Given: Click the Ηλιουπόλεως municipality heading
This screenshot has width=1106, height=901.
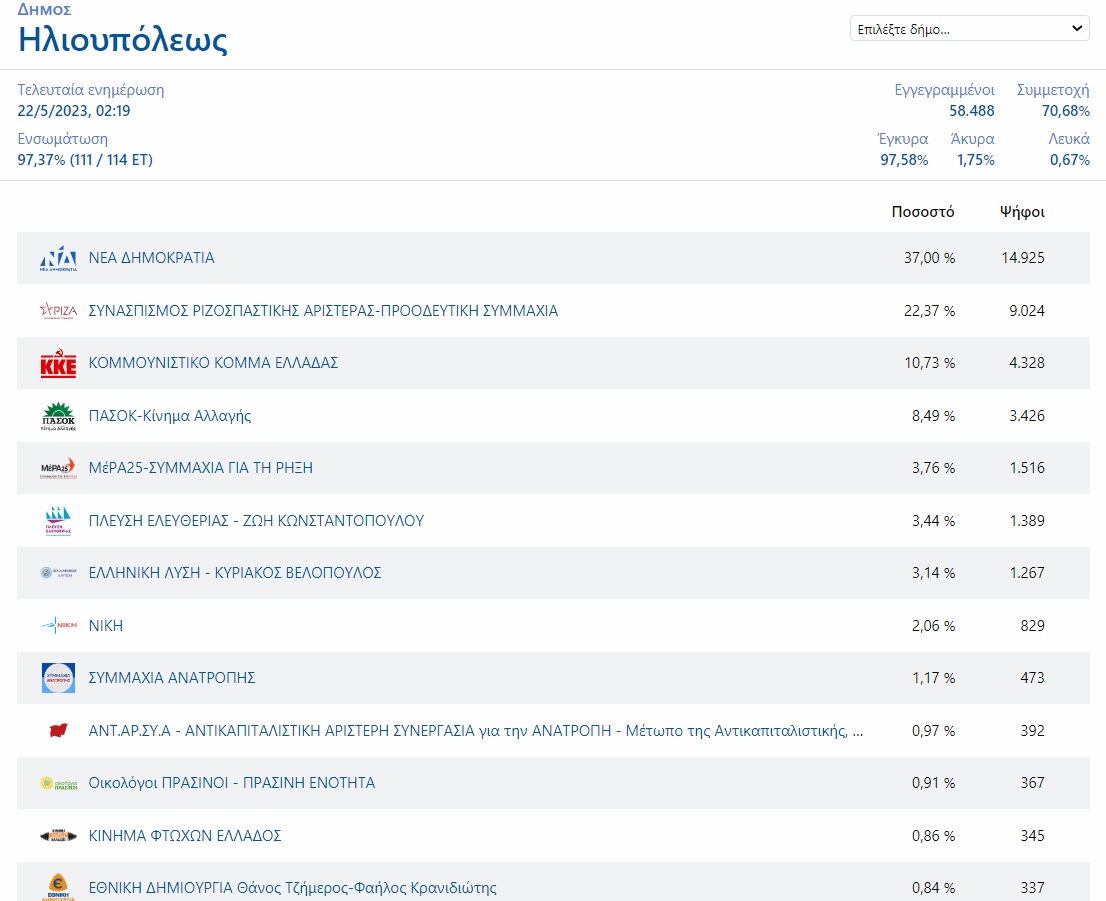Looking at the screenshot, I should (x=123, y=40).
